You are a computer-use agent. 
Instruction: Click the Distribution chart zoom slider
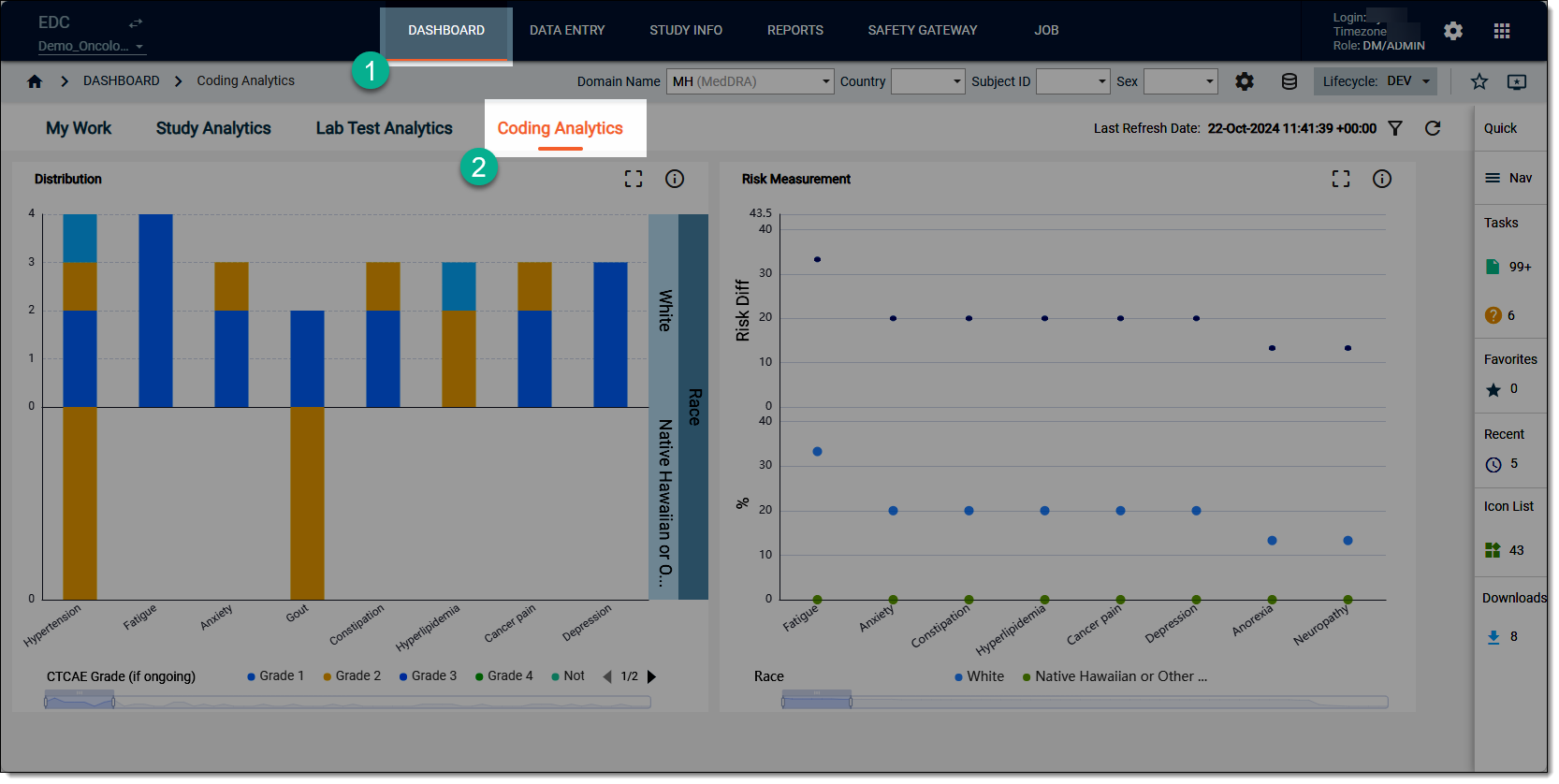347,701
